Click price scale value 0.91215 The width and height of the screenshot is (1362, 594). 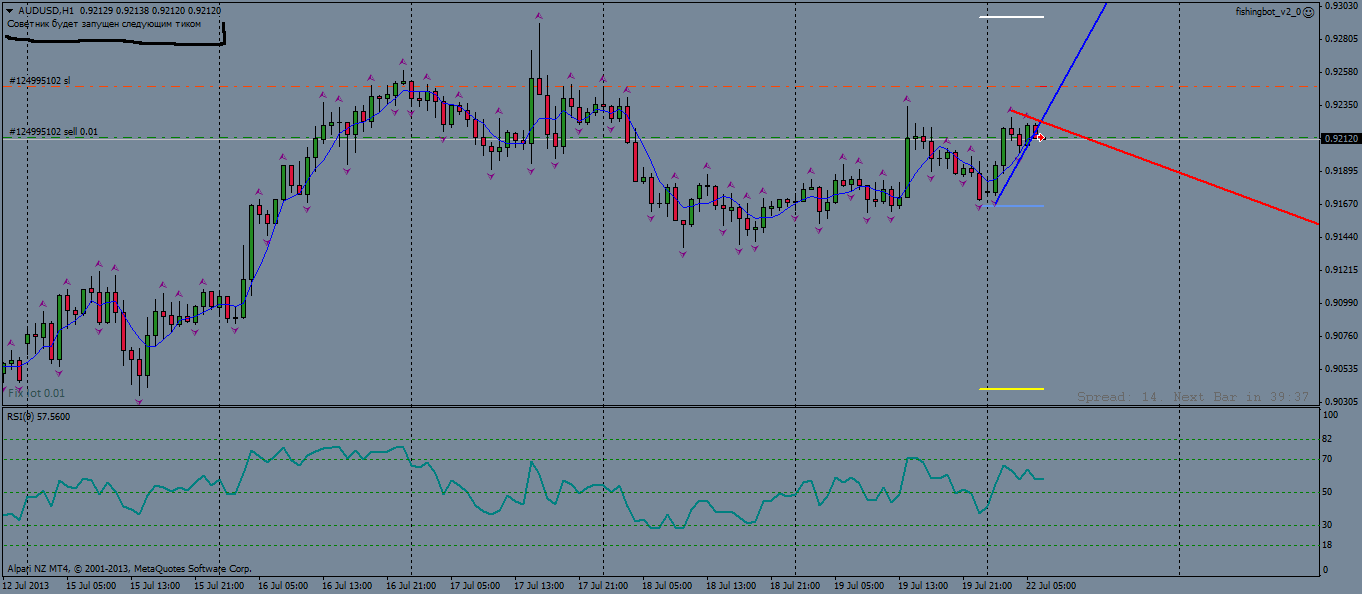coord(1341,270)
